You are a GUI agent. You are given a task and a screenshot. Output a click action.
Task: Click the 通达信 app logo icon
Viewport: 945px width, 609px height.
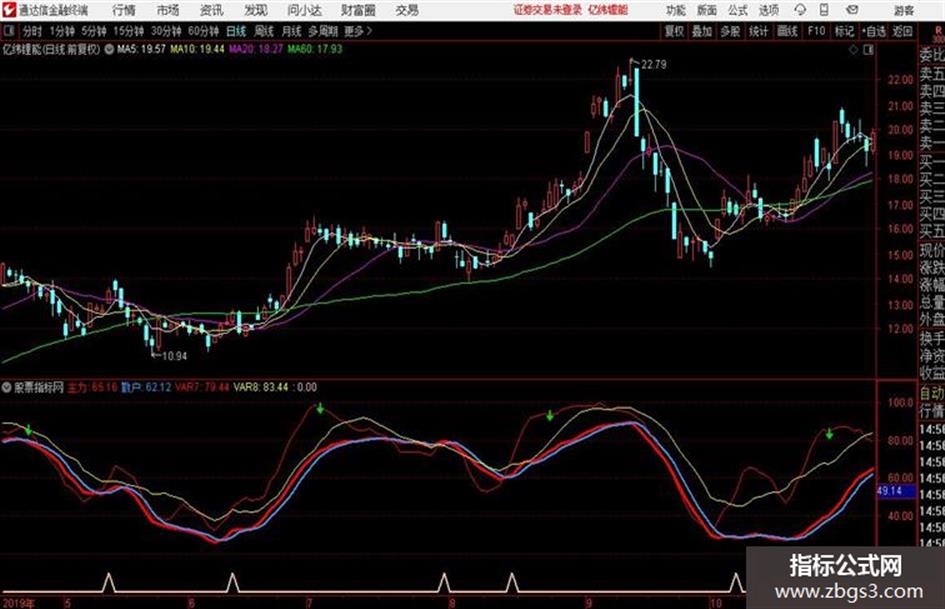(9, 10)
